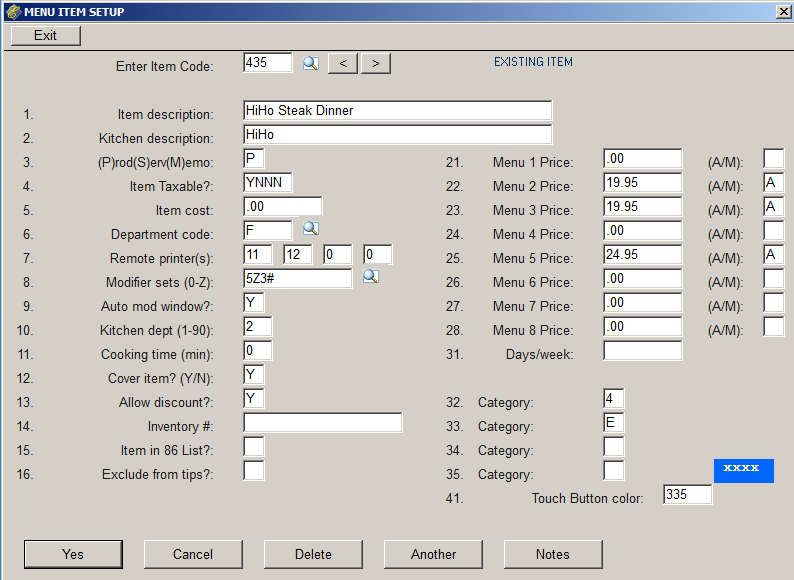Click the Department code field
The width and height of the screenshot is (794, 580).
(x=267, y=230)
